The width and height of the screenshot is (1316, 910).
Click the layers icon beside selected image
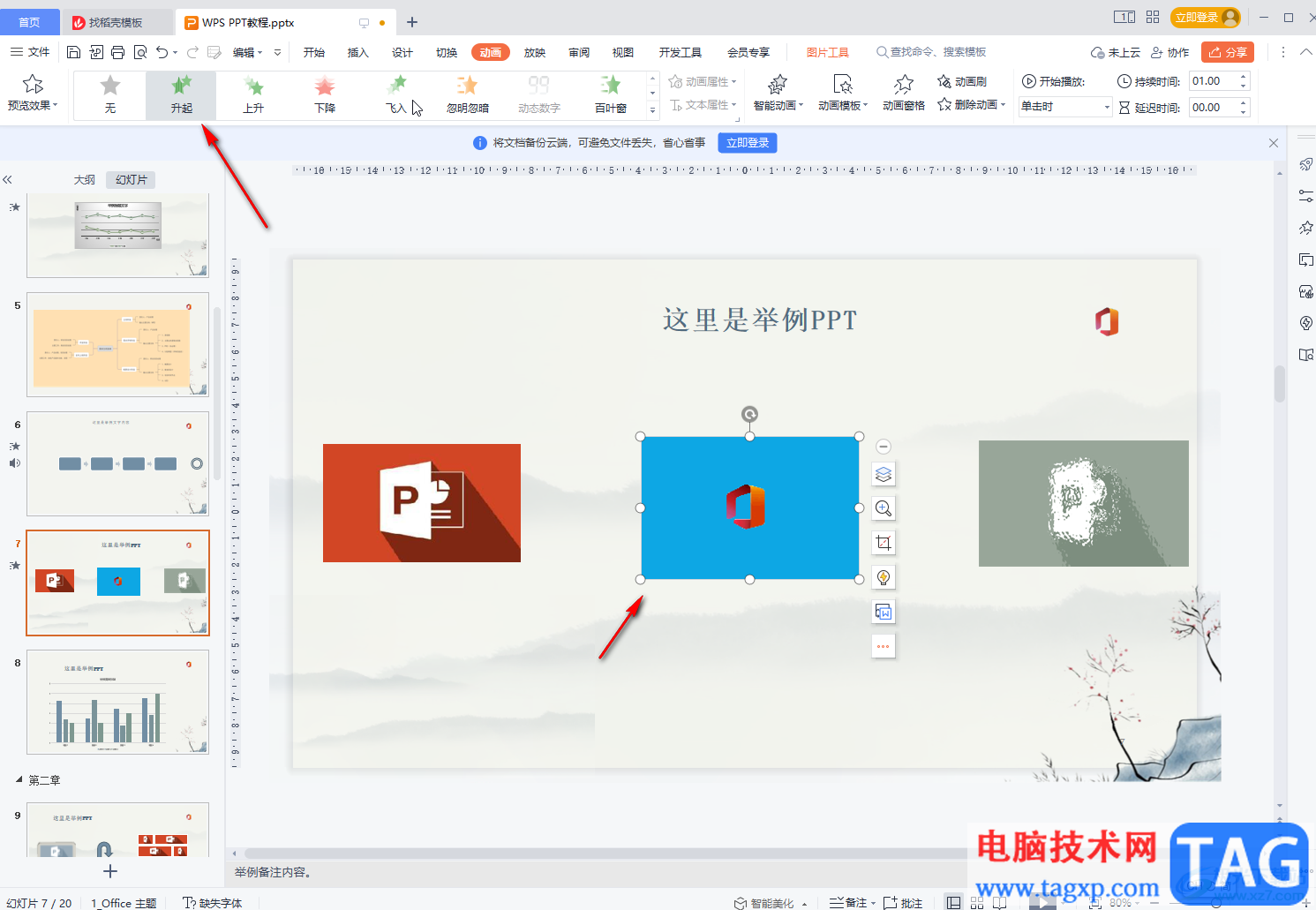tap(884, 474)
